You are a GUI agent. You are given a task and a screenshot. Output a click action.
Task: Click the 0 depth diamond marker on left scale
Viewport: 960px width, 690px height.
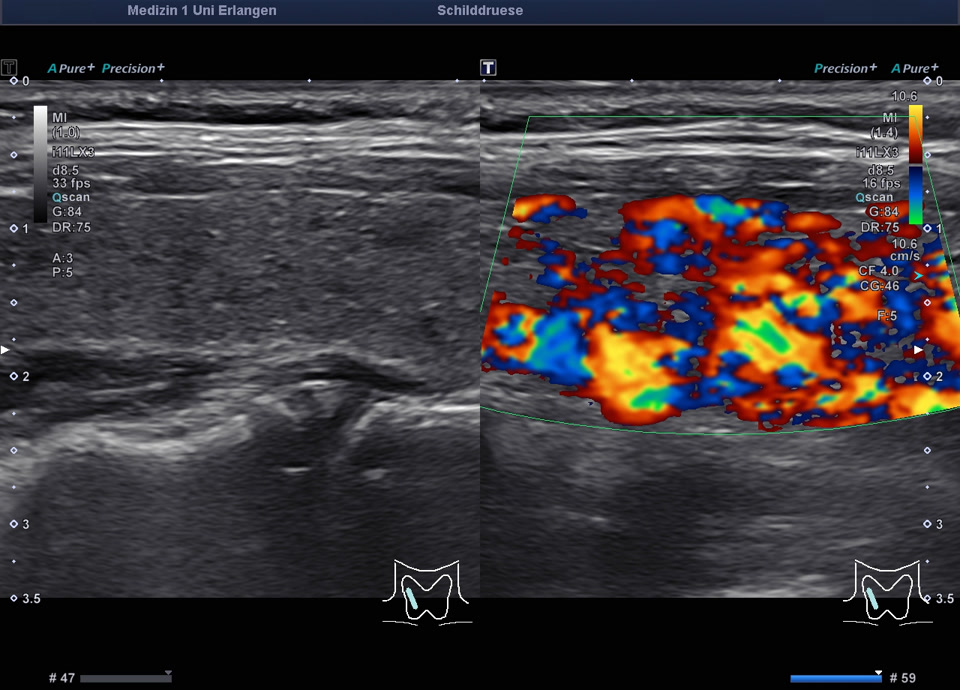(13, 81)
